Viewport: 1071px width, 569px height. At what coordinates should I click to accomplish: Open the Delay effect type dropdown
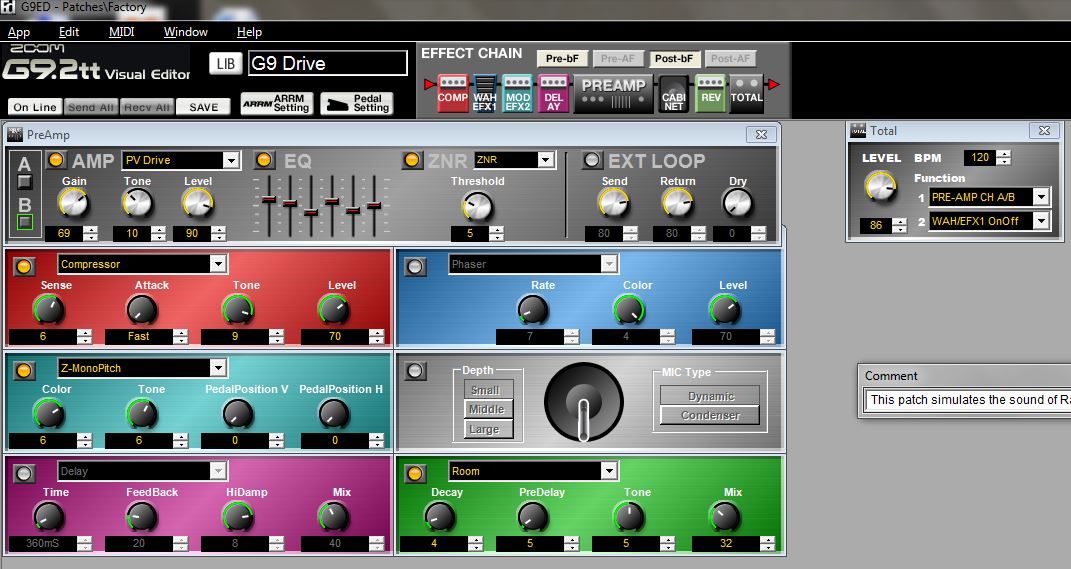pos(218,471)
